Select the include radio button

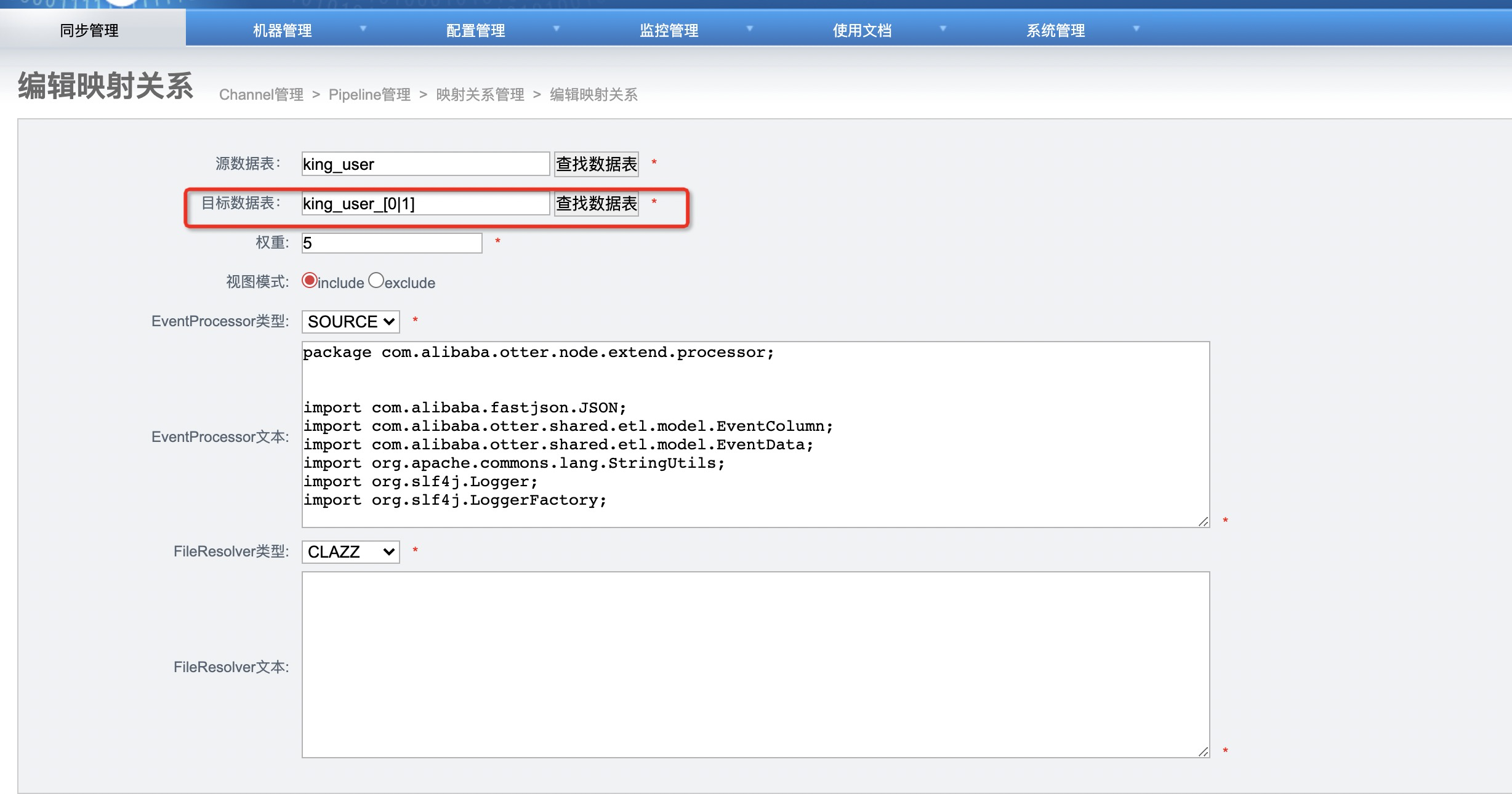310,281
